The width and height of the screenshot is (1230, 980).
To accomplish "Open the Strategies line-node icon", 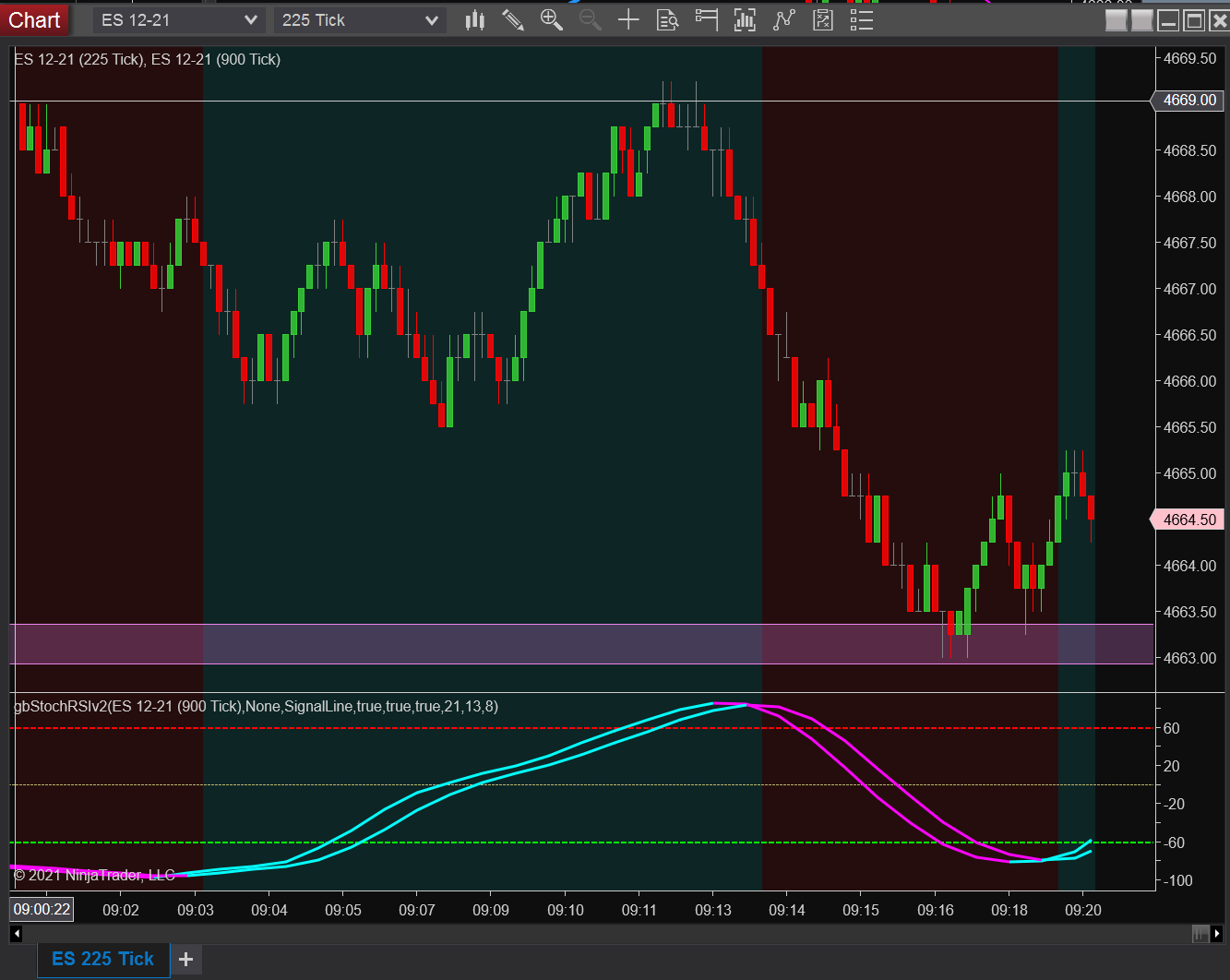I will pyautogui.click(x=783, y=19).
